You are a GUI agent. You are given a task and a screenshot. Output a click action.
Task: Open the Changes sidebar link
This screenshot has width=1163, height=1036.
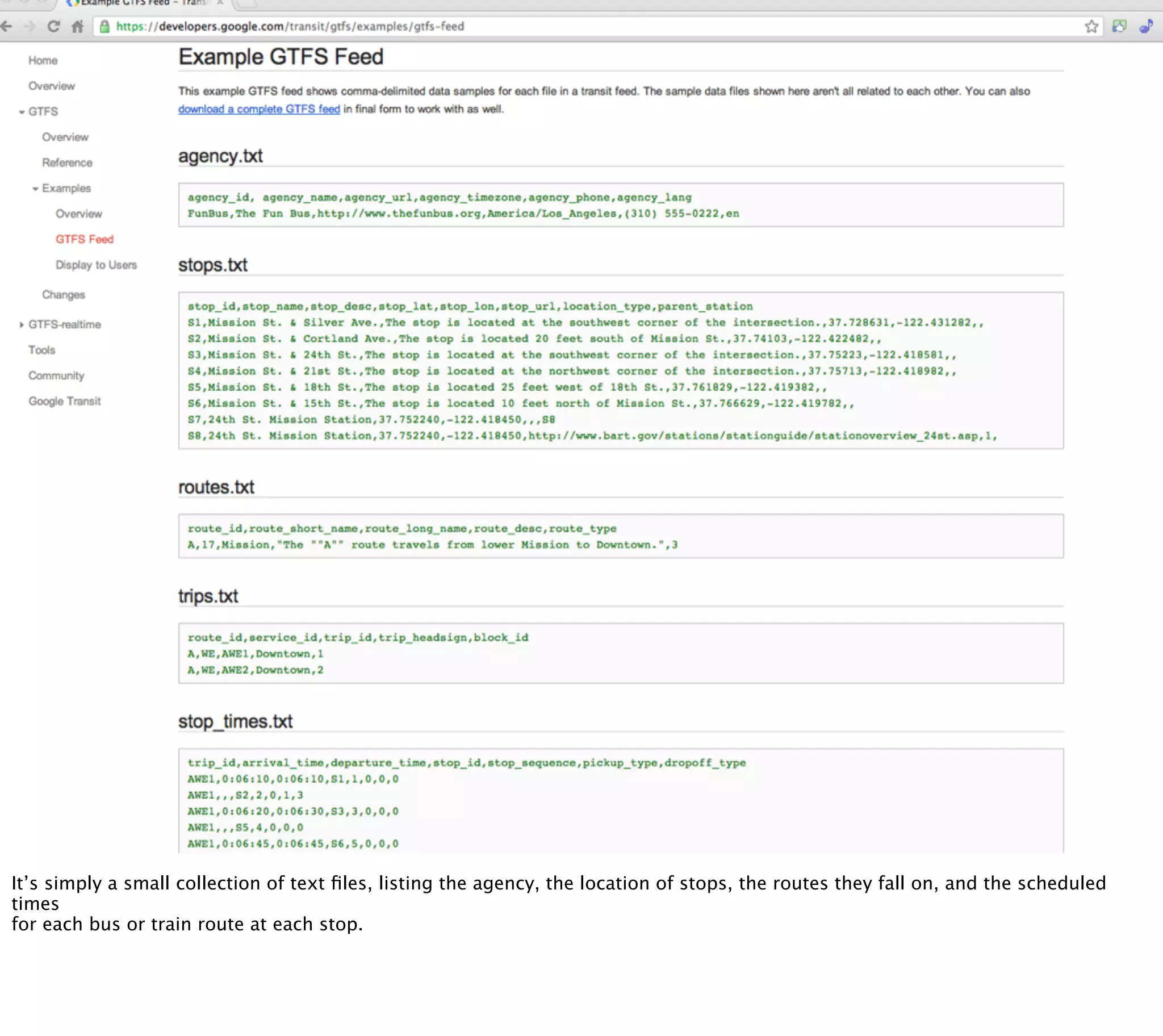[63, 295]
